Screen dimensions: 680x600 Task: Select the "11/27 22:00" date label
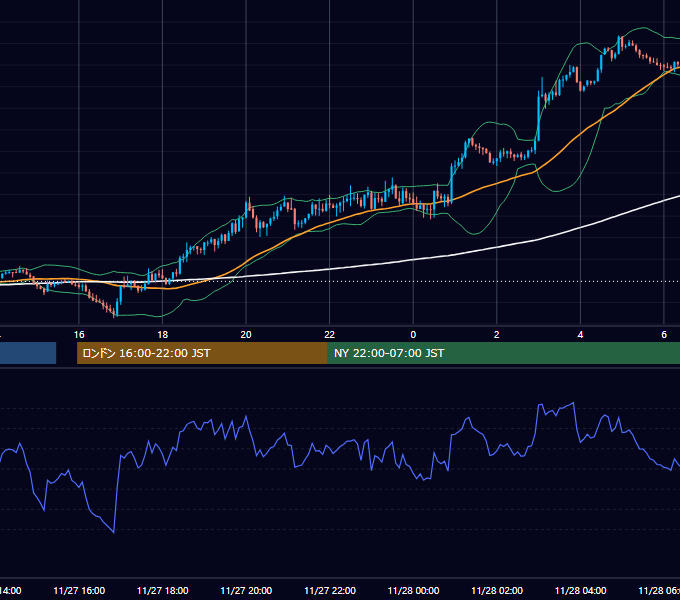point(330,591)
